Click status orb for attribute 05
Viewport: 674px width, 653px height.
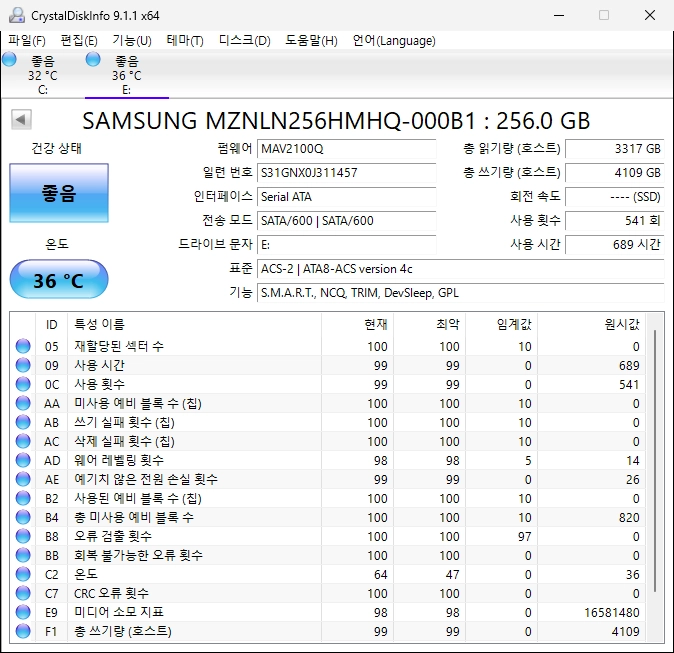pos(23,346)
